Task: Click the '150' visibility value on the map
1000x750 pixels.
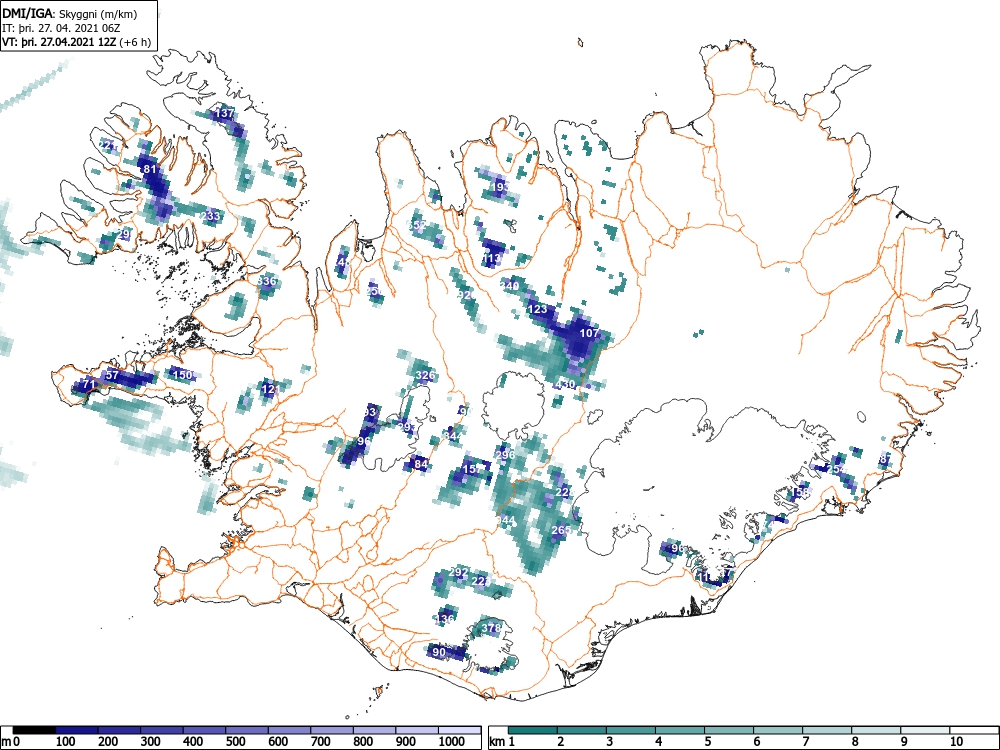Action: (x=183, y=374)
